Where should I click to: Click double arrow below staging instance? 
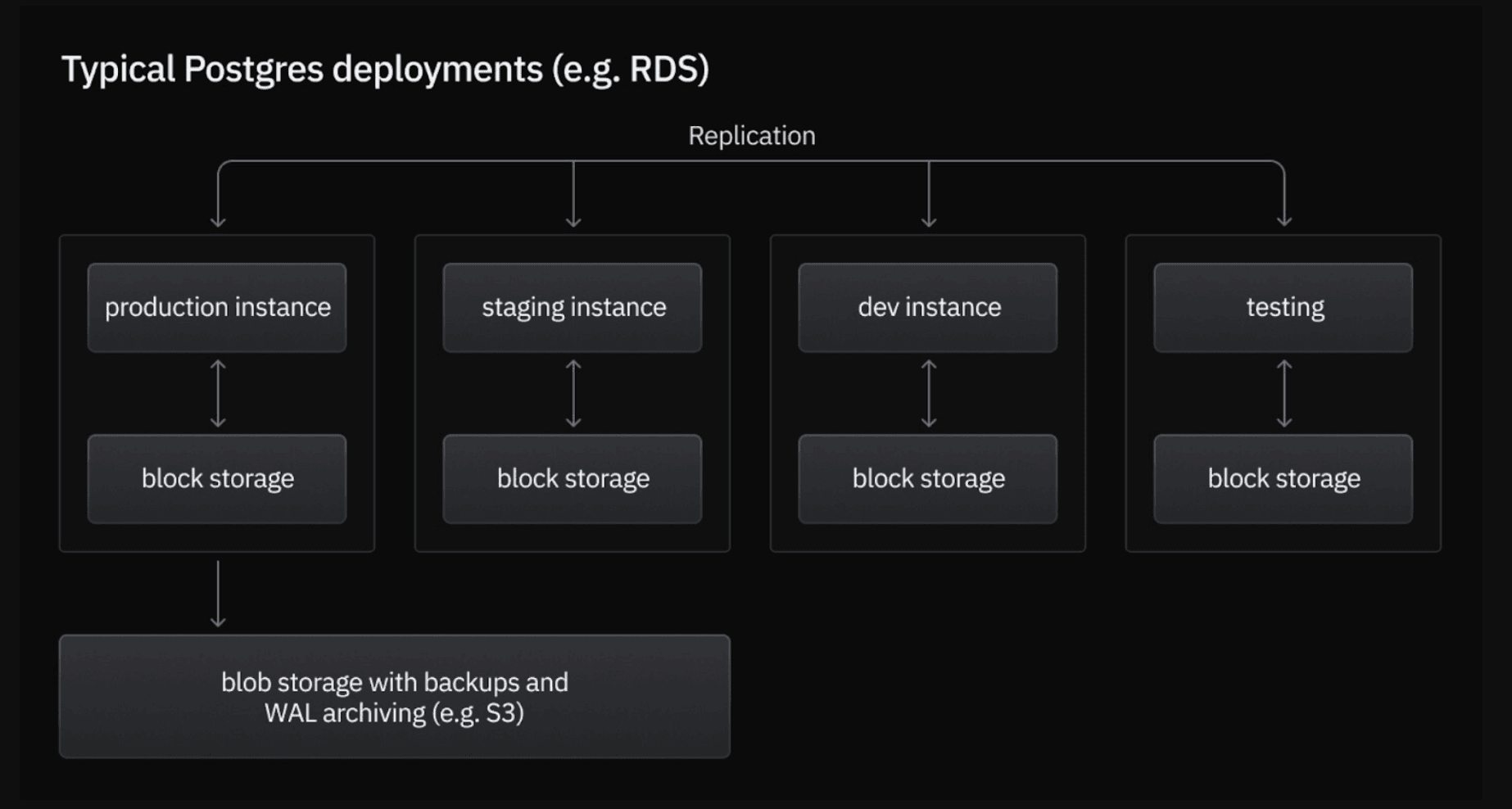[573, 394]
